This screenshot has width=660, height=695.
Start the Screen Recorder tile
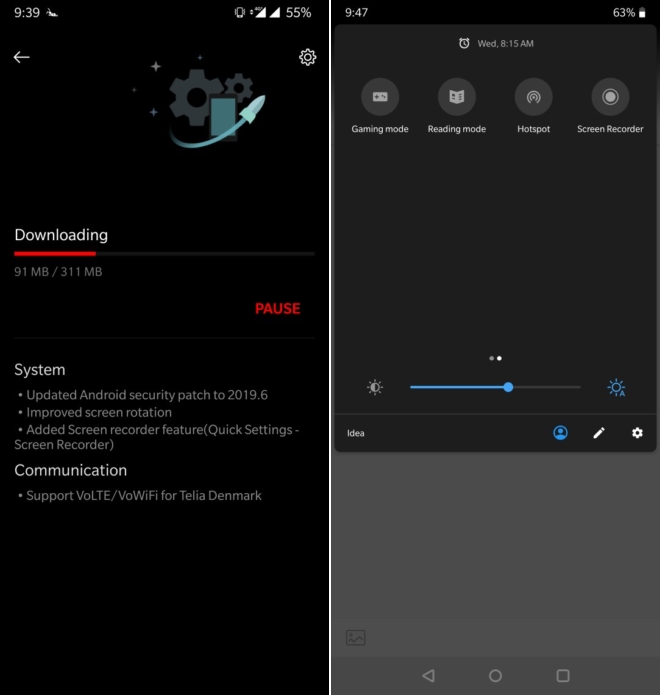tap(610, 97)
